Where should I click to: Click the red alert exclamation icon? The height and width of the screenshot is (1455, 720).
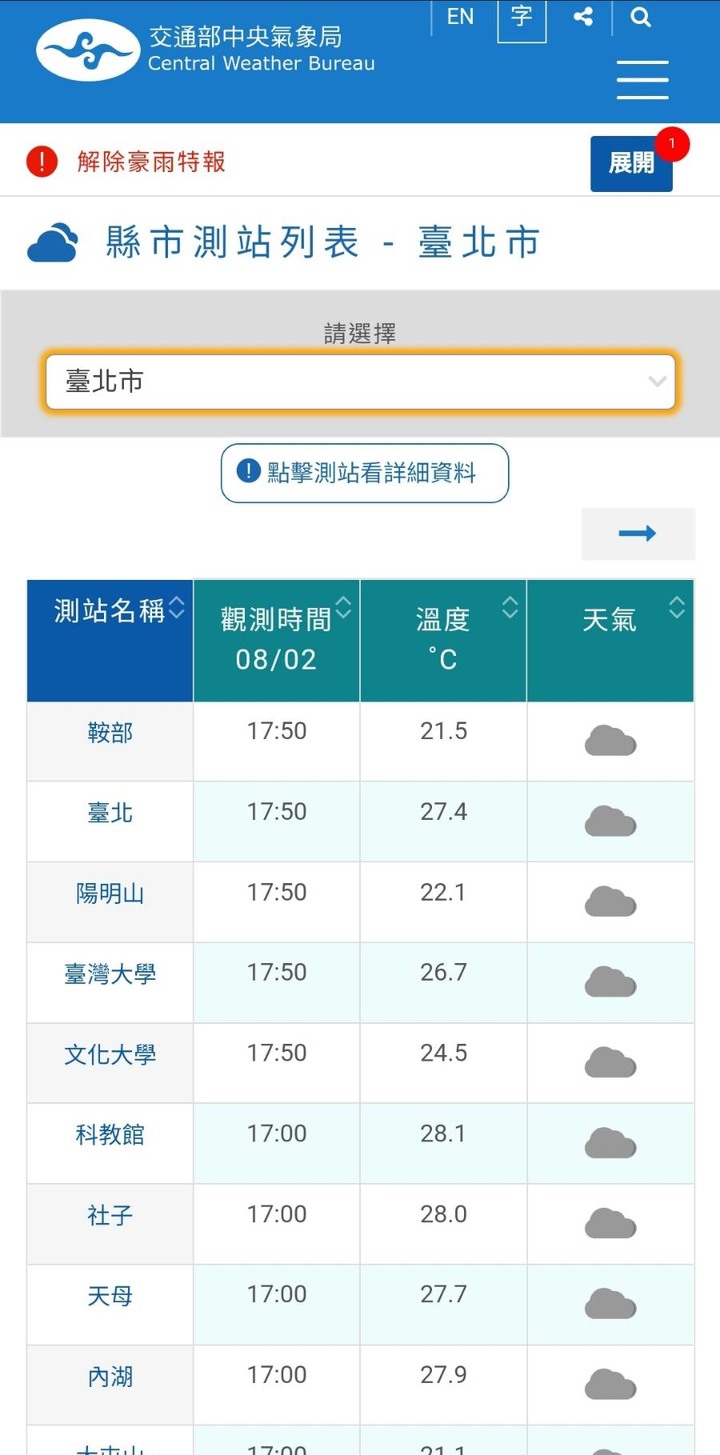[x=42, y=161]
